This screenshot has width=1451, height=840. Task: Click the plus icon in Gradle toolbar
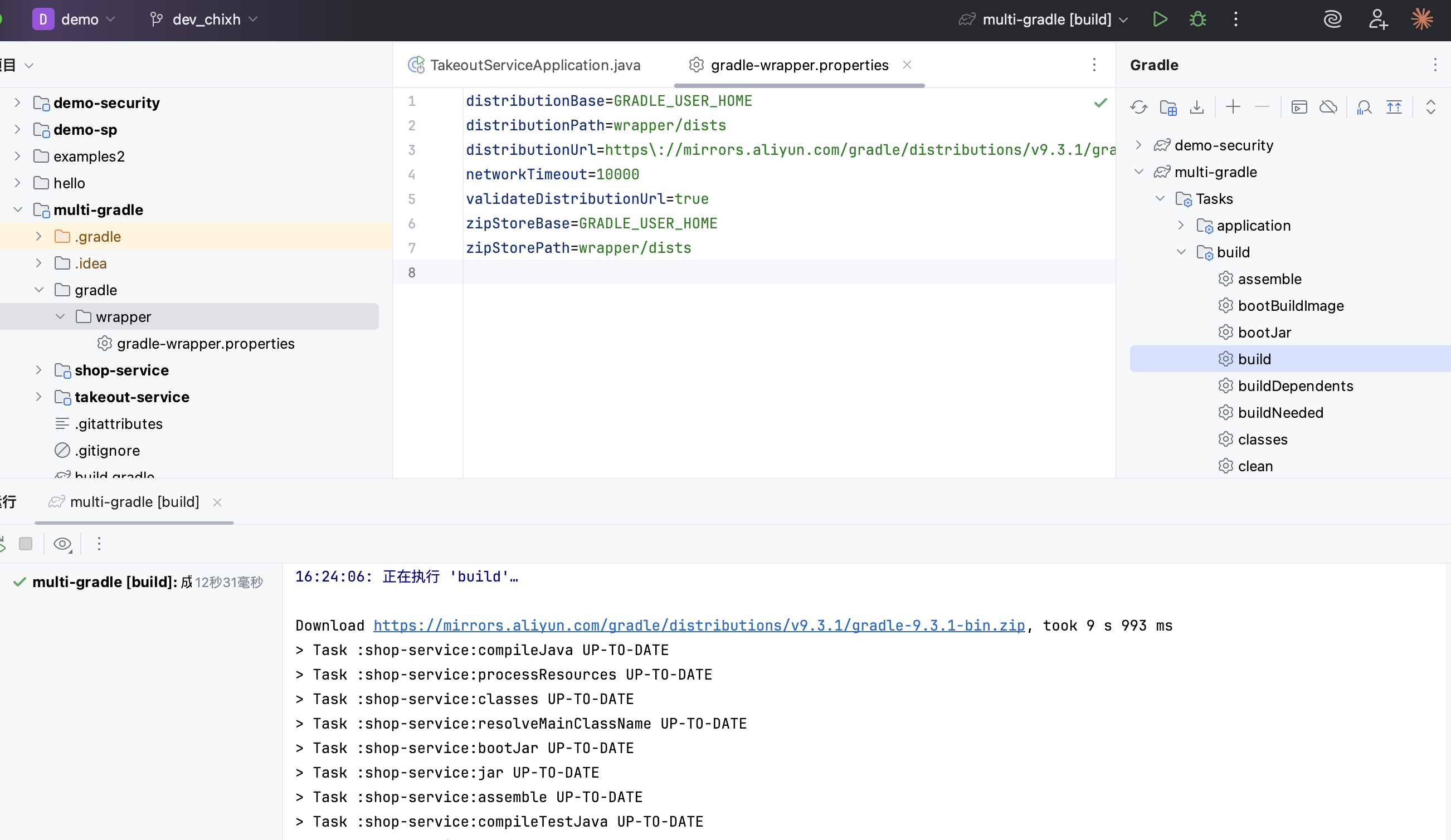click(1233, 107)
